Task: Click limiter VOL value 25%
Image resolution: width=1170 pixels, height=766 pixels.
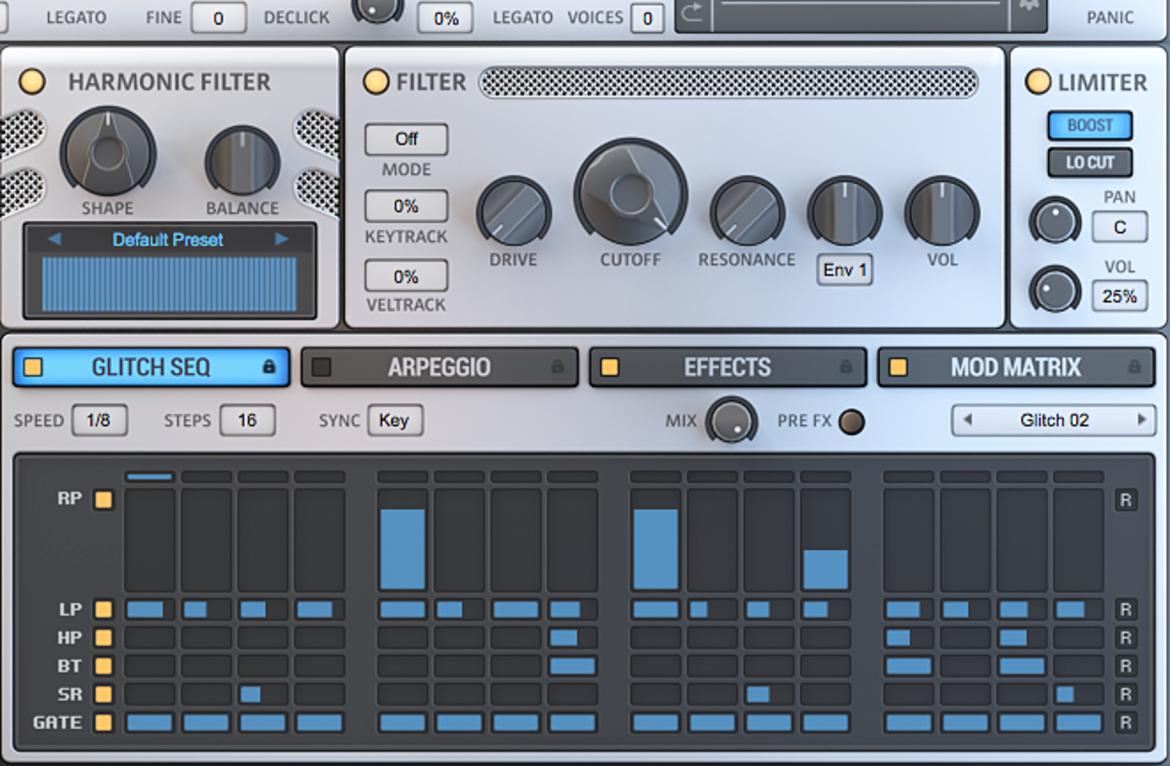Action: (1120, 296)
